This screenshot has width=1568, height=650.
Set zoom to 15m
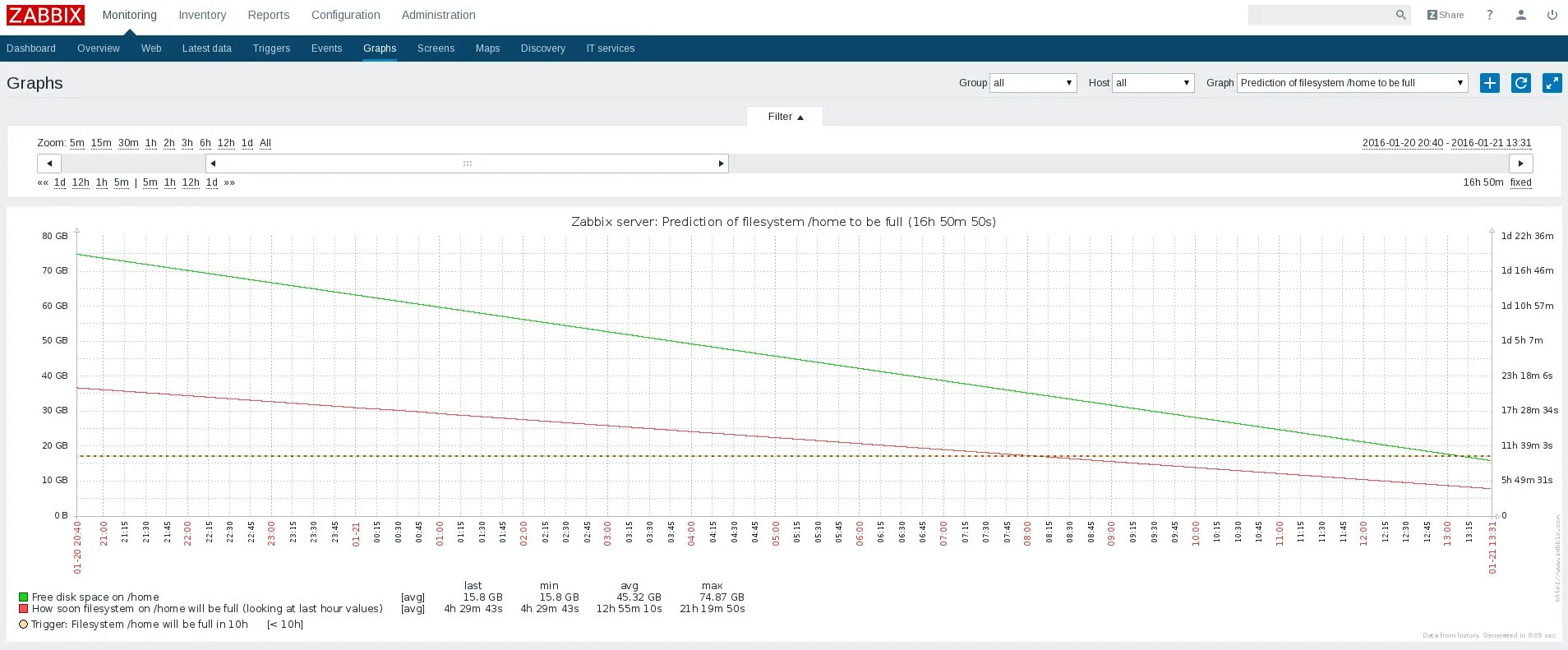click(x=101, y=143)
